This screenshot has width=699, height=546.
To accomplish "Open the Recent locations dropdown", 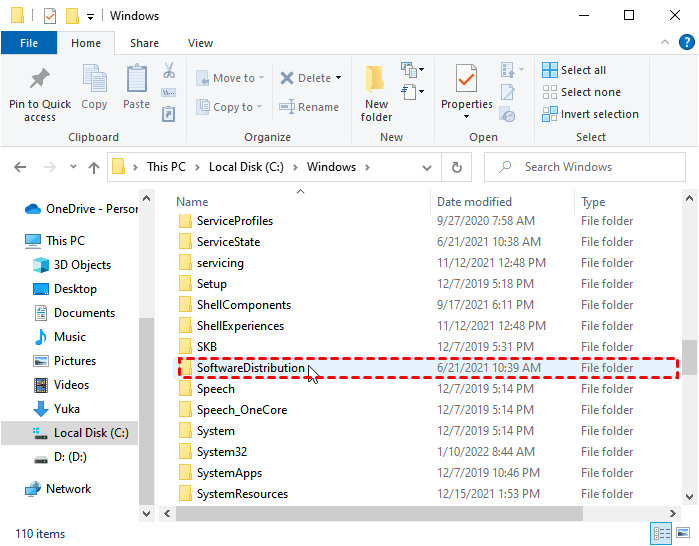I will coord(74,167).
